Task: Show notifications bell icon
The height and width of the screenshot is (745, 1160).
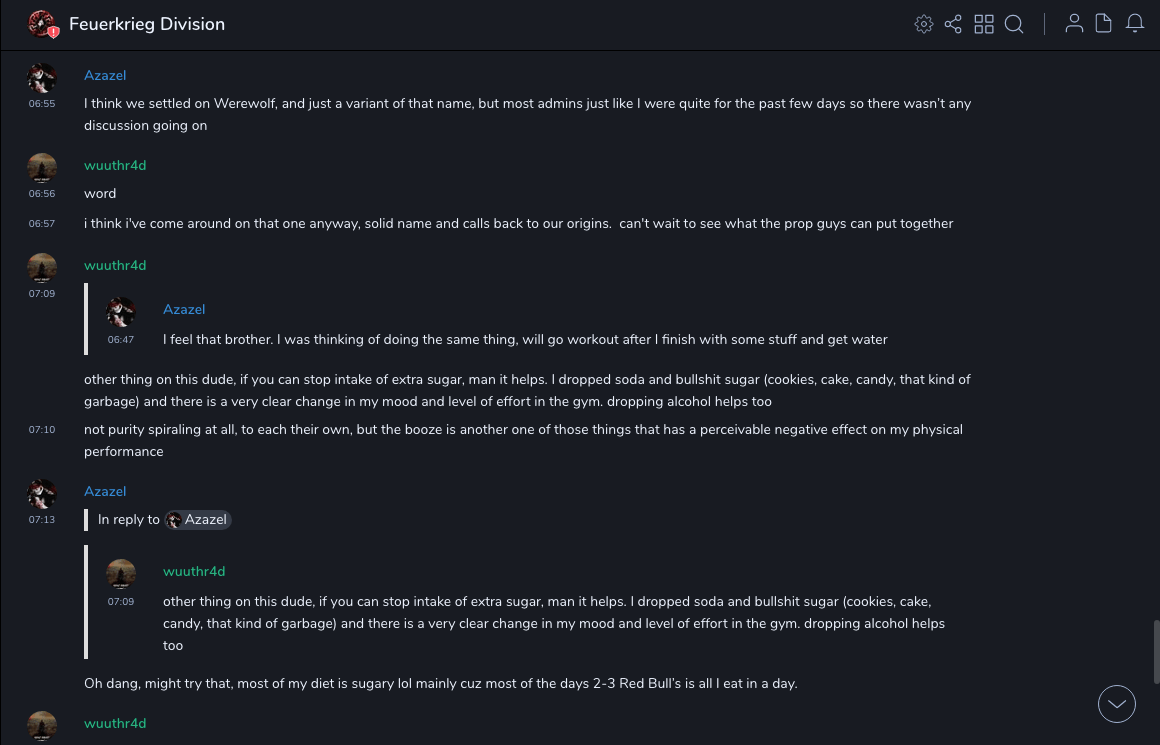Action: coord(1135,24)
